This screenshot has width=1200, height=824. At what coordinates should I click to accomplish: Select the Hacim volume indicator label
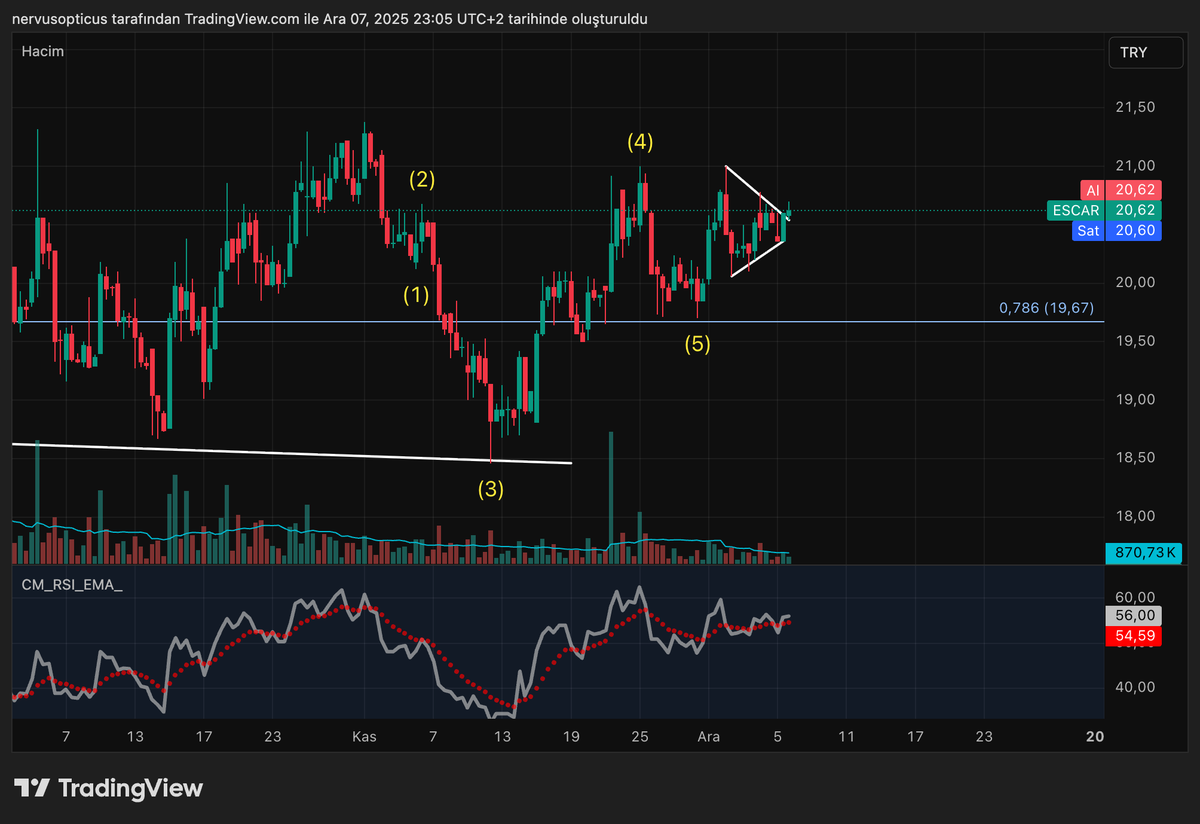coord(42,50)
